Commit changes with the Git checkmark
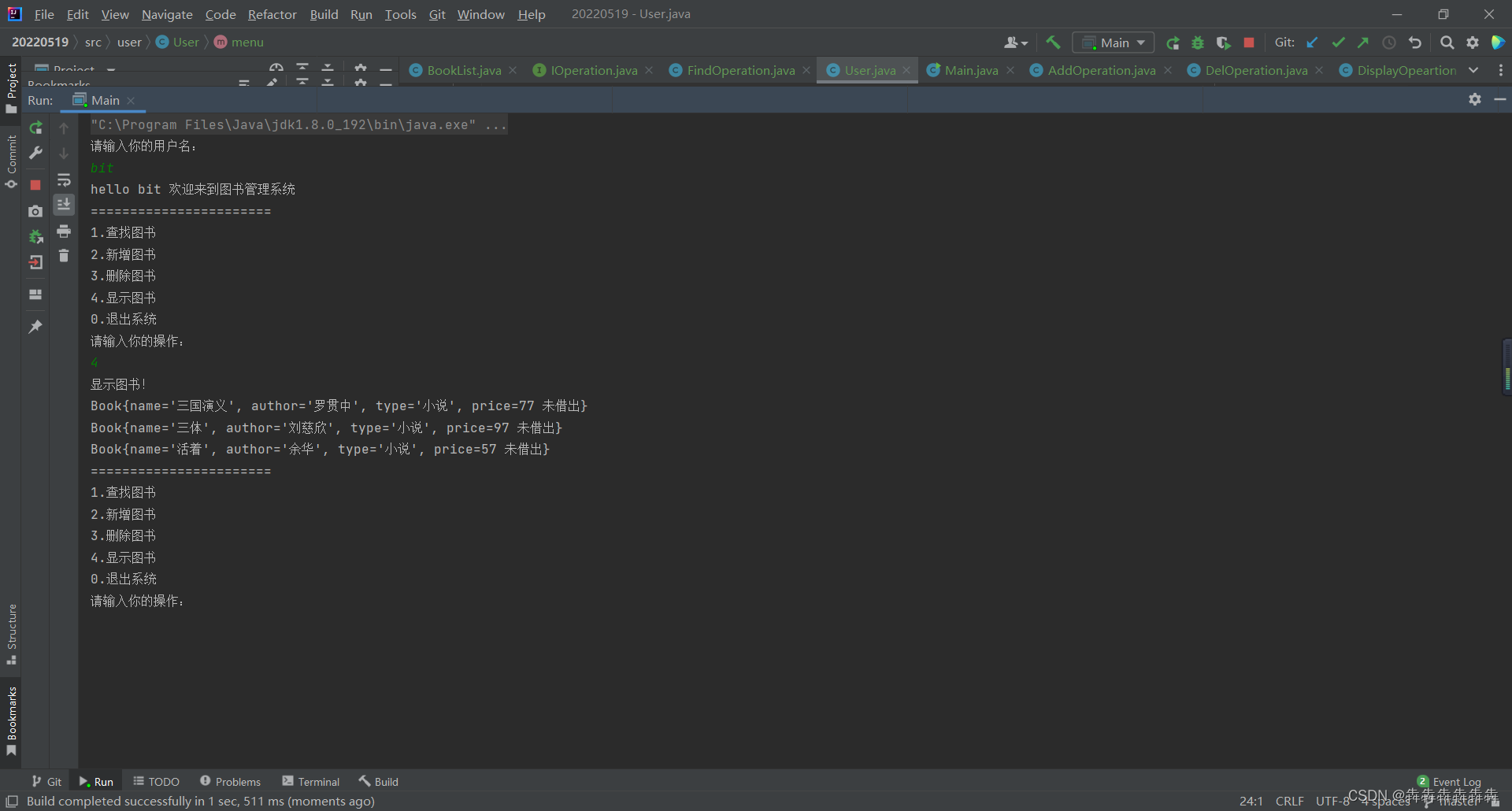 1338,43
